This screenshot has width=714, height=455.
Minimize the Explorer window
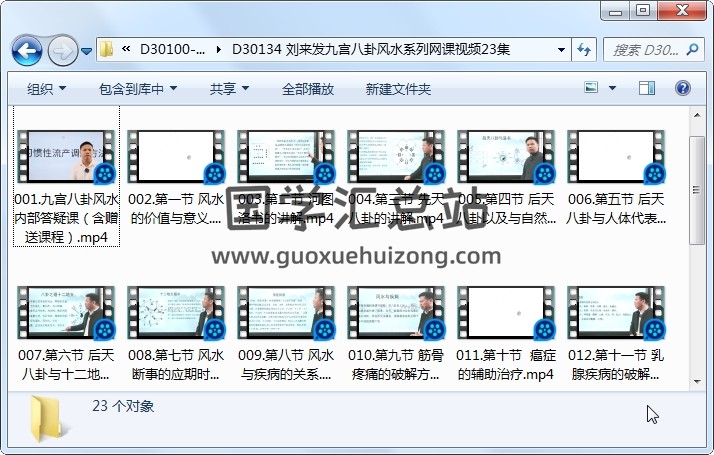(x=615, y=11)
